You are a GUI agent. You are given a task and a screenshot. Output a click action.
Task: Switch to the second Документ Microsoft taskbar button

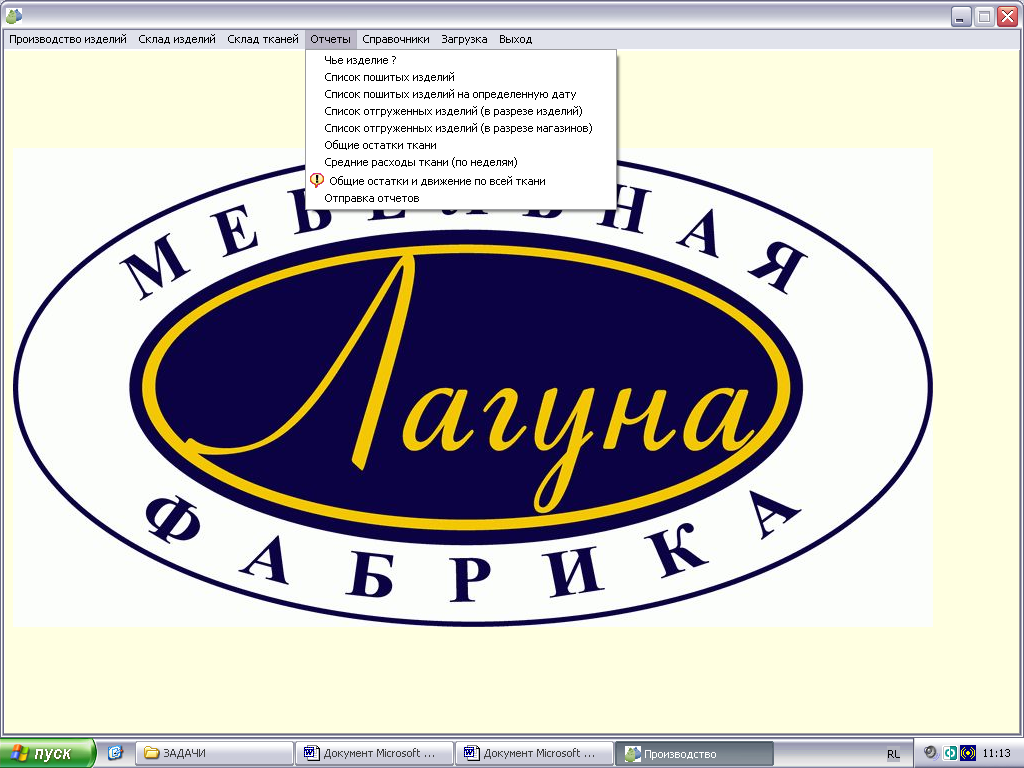tap(534, 754)
